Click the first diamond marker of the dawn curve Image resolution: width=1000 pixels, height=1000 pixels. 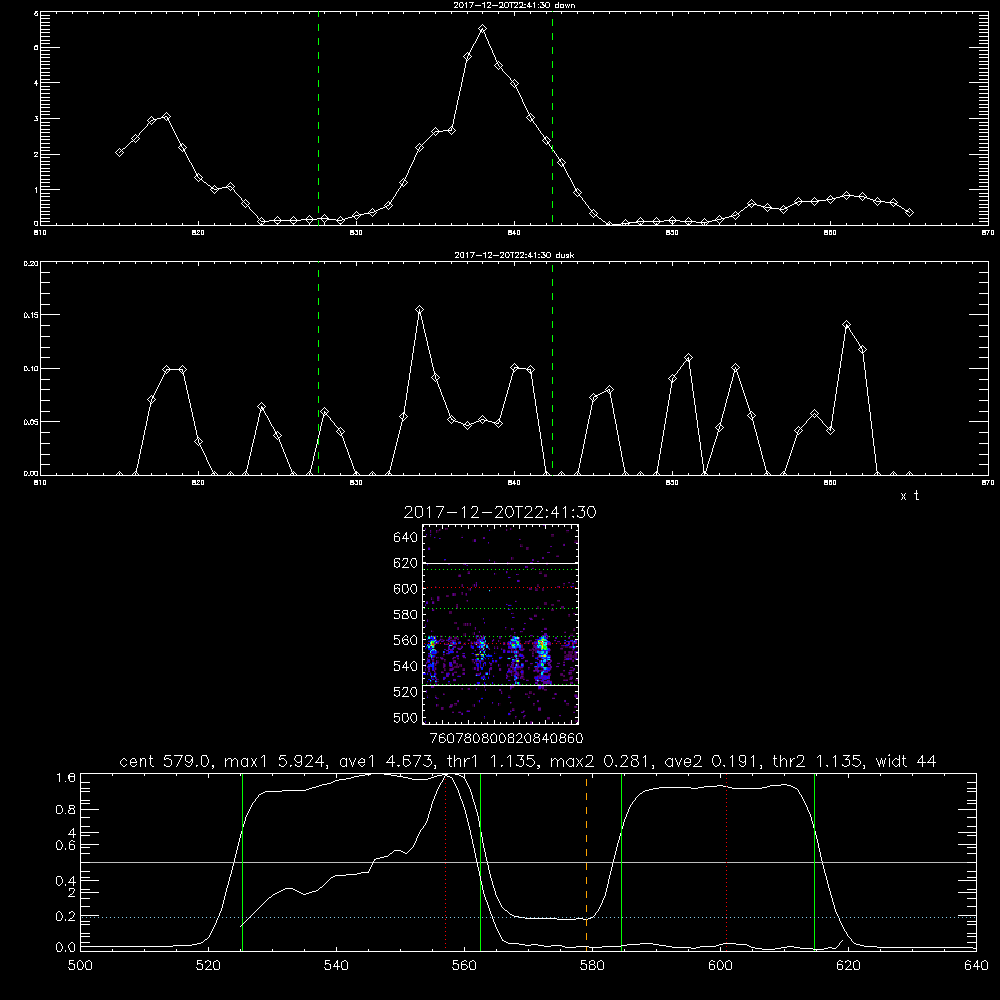119,152
